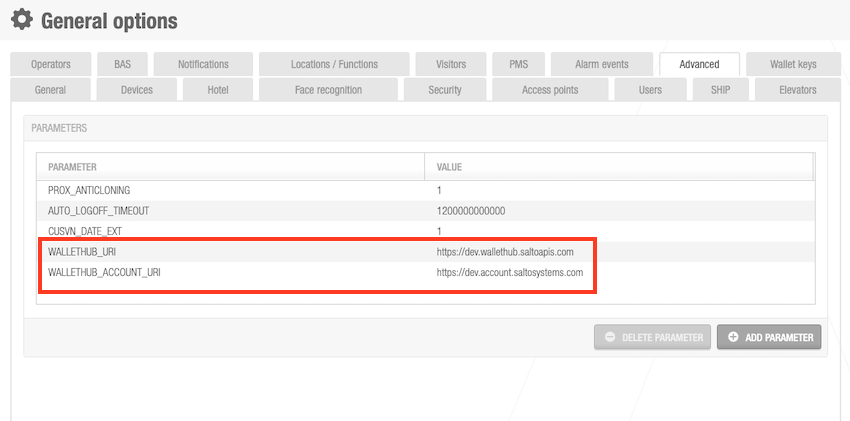Sort by the Parameter column header
This screenshot has height=421, width=850.
pos(72,166)
